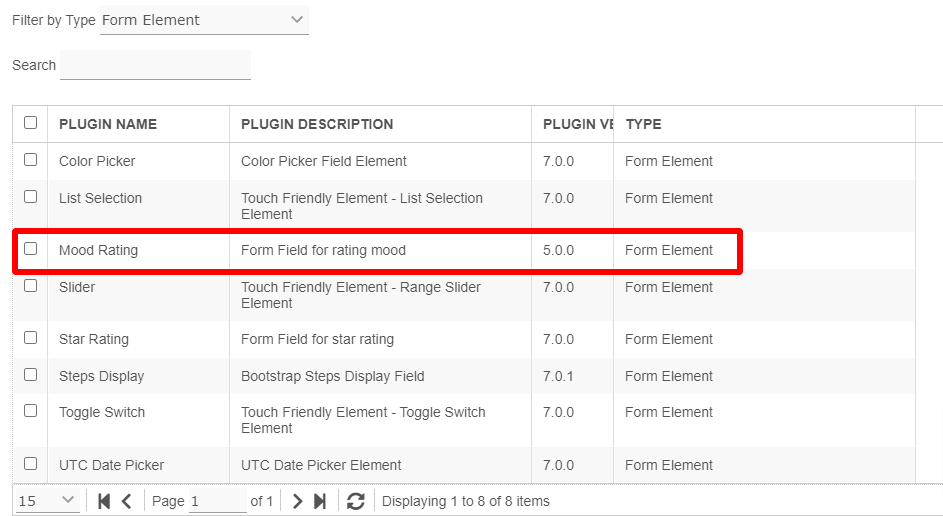
Task: Click the Steps Display plugin name
Action: (x=101, y=376)
